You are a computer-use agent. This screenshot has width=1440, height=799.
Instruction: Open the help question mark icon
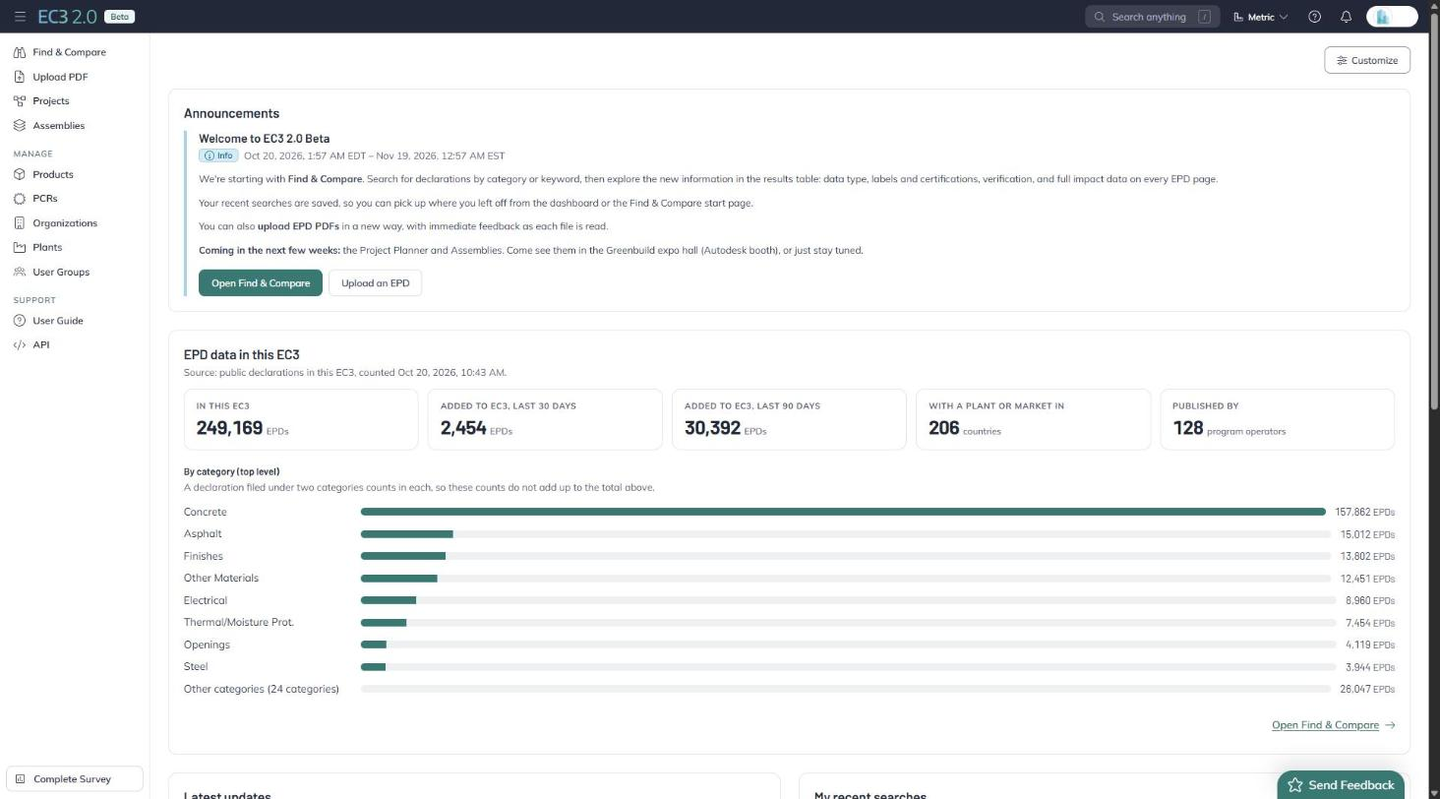(1315, 17)
